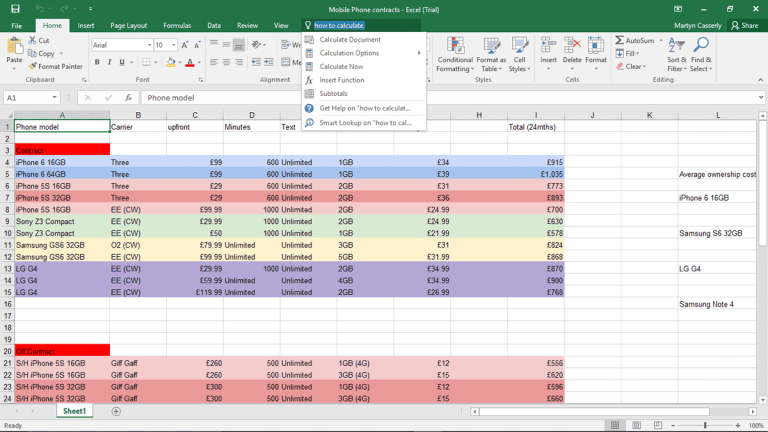Click the Tell Me search input field
Viewport: 768px width, 432px height.
pyautogui.click(x=362, y=25)
